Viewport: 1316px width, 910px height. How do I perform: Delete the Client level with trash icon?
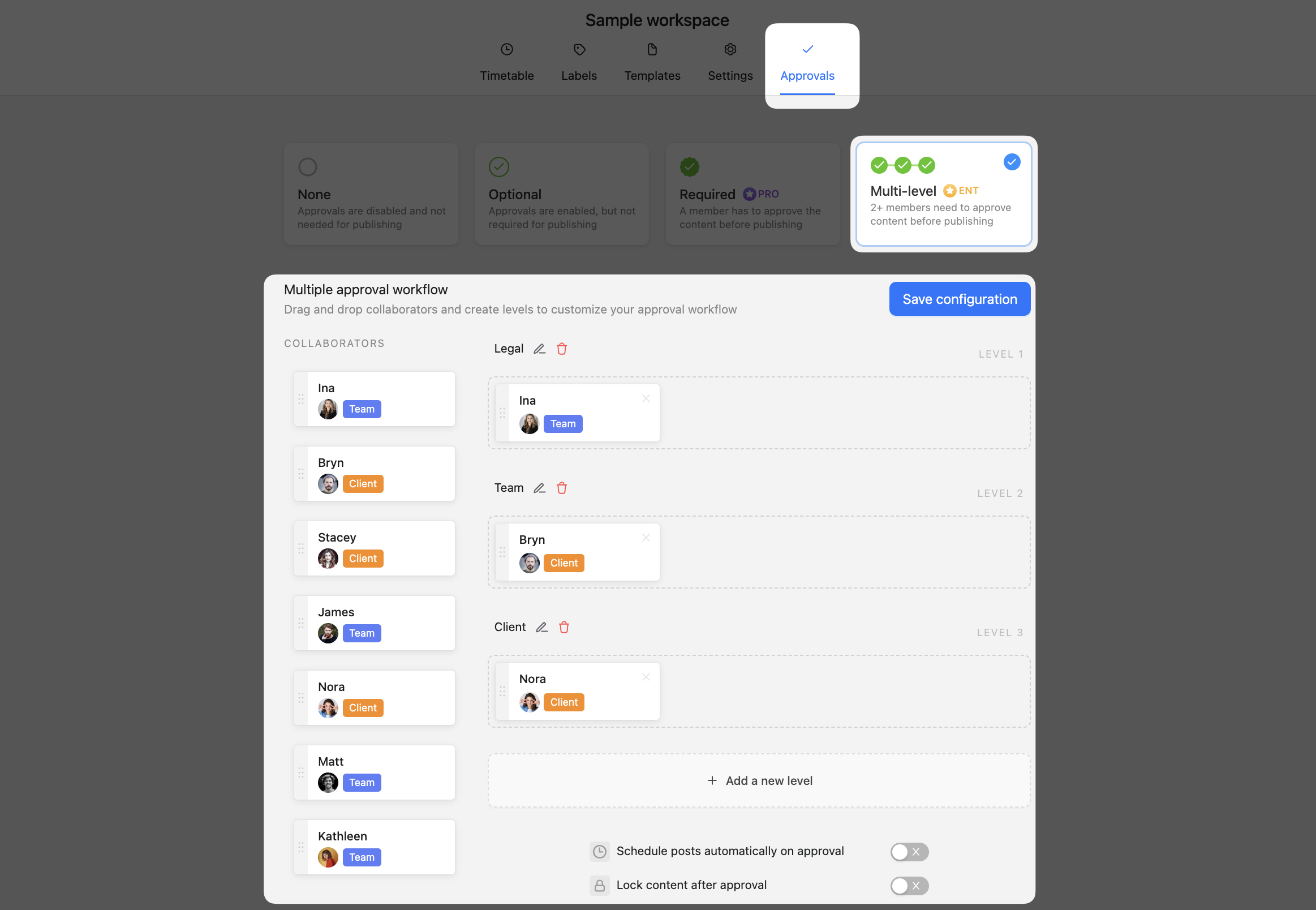tap(564, 627)
